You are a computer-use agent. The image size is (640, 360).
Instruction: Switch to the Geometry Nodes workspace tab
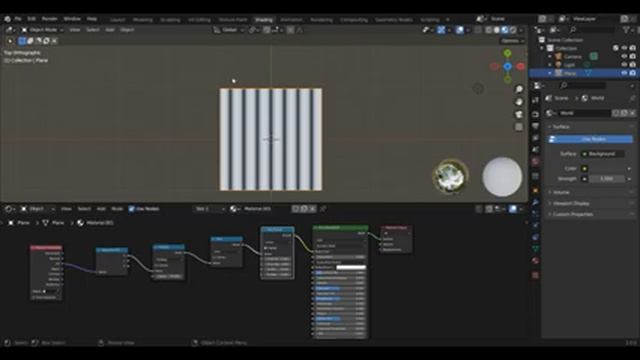[x=393, y=20]
